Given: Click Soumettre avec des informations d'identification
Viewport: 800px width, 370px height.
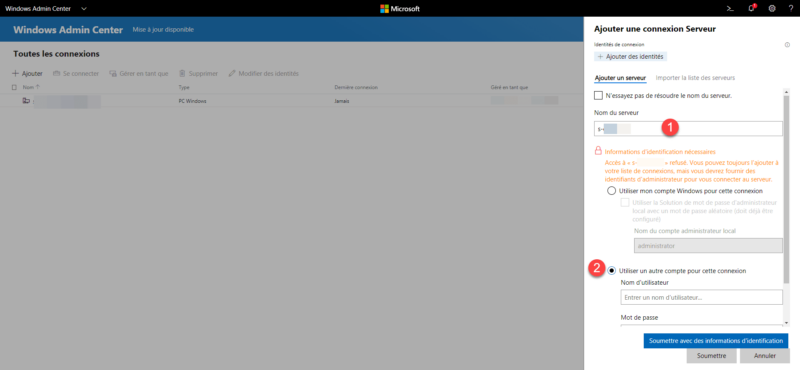Looking at the screenshot, I should (716, 340).
